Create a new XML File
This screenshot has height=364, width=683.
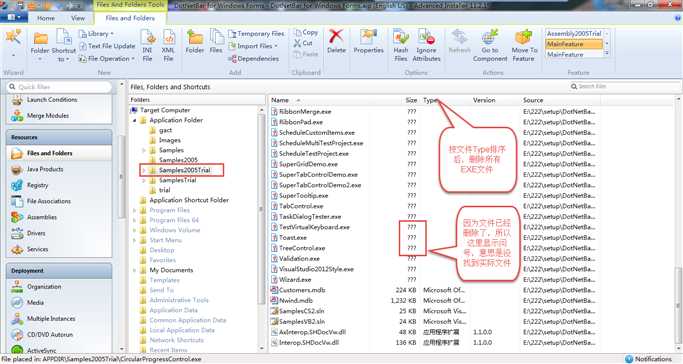tap(168, 46)
